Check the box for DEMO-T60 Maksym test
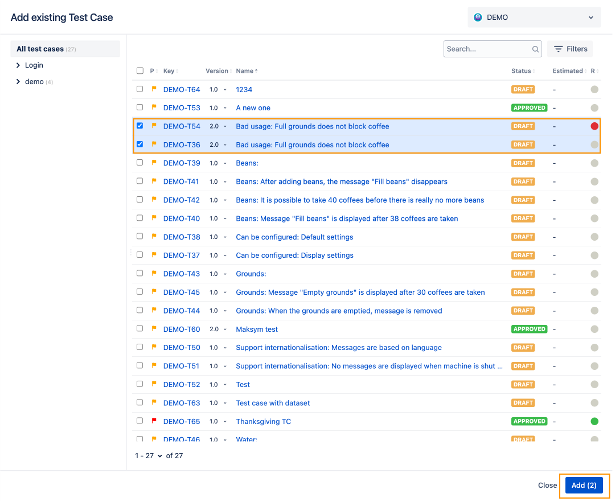 click(x=140, y=329)
